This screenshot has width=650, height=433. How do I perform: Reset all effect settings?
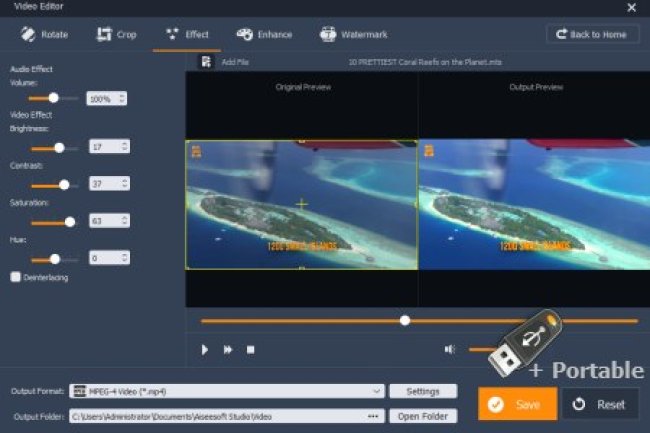pos(600,404)
